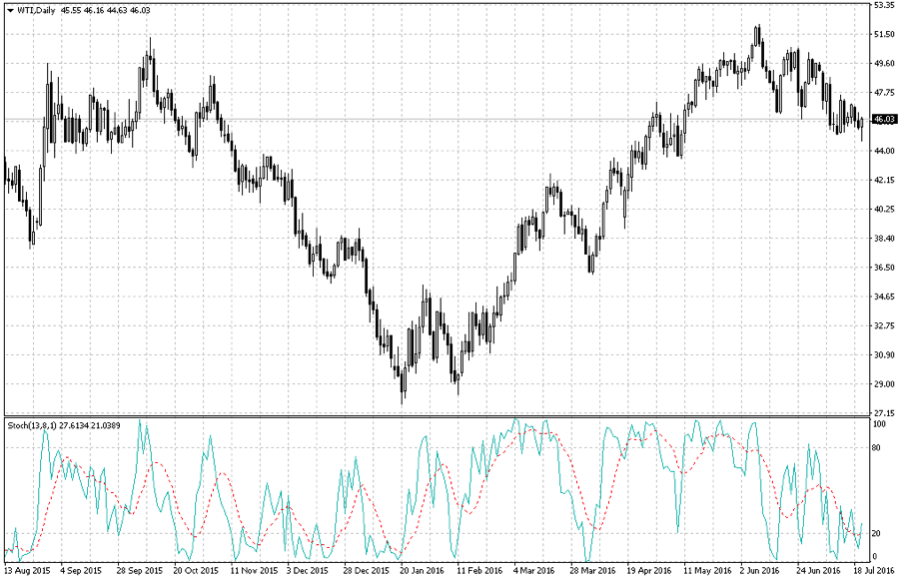The height and width of the screenshot is (580, 903).
Task: Click the arrow beside WTI,Daily title
Action: point(10,10)
